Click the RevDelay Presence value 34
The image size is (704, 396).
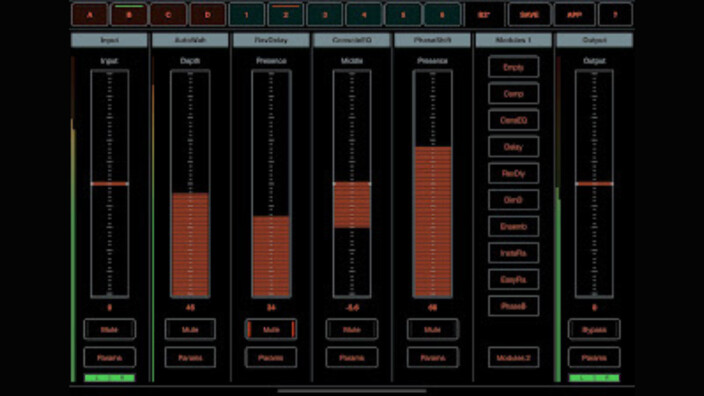pos(271,308)
